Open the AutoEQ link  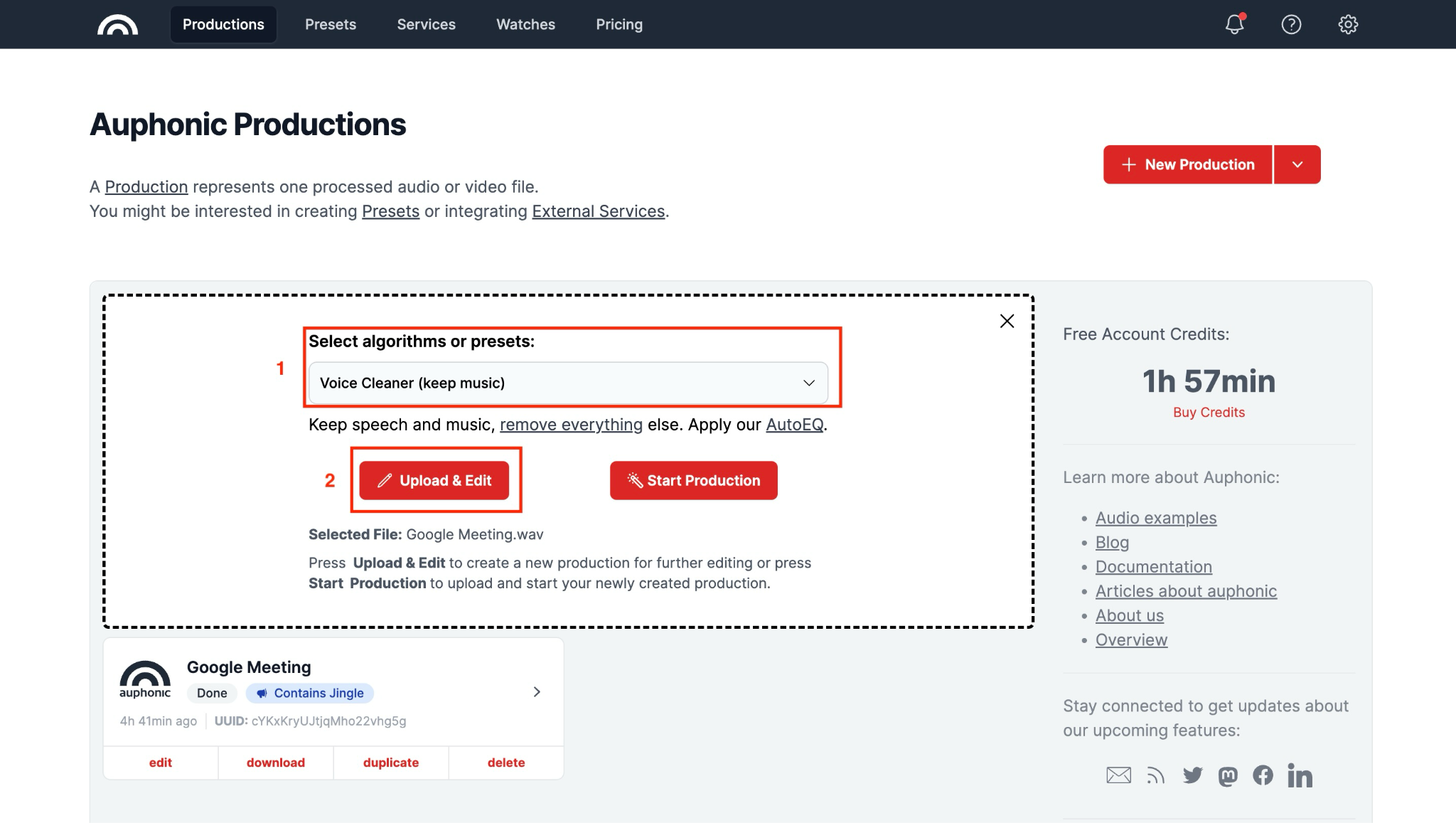point(795,425)
